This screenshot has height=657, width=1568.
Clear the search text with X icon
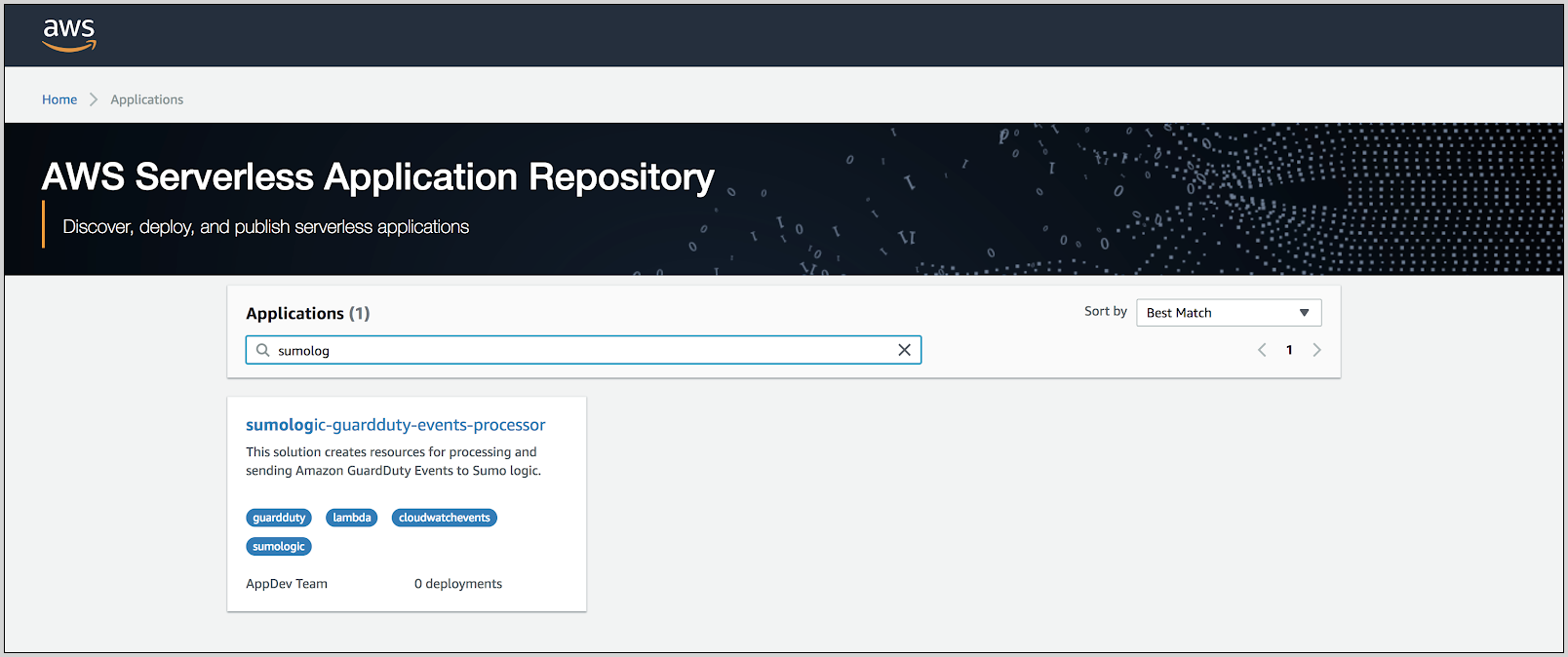[x=904, y=350]
